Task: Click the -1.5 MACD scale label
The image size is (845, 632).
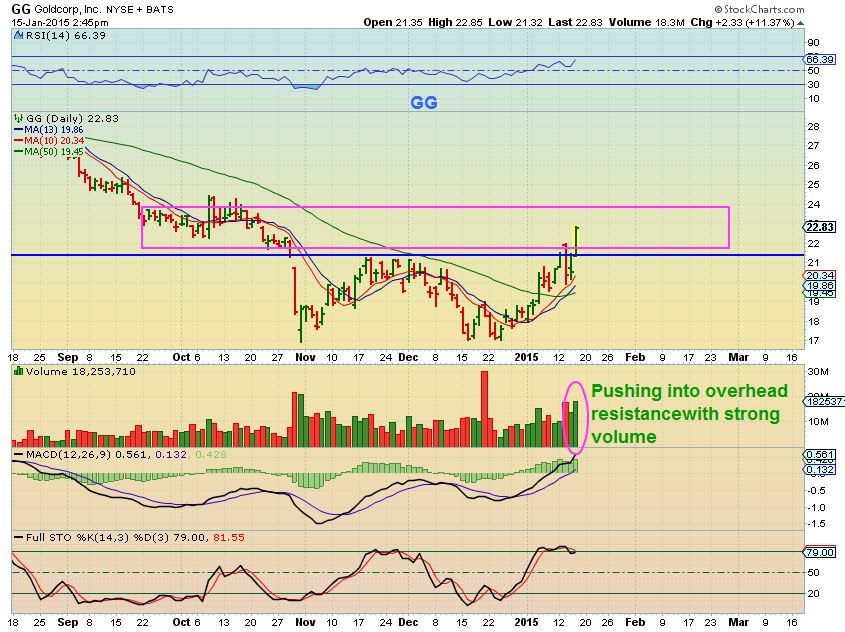Action: coord(816,524)
